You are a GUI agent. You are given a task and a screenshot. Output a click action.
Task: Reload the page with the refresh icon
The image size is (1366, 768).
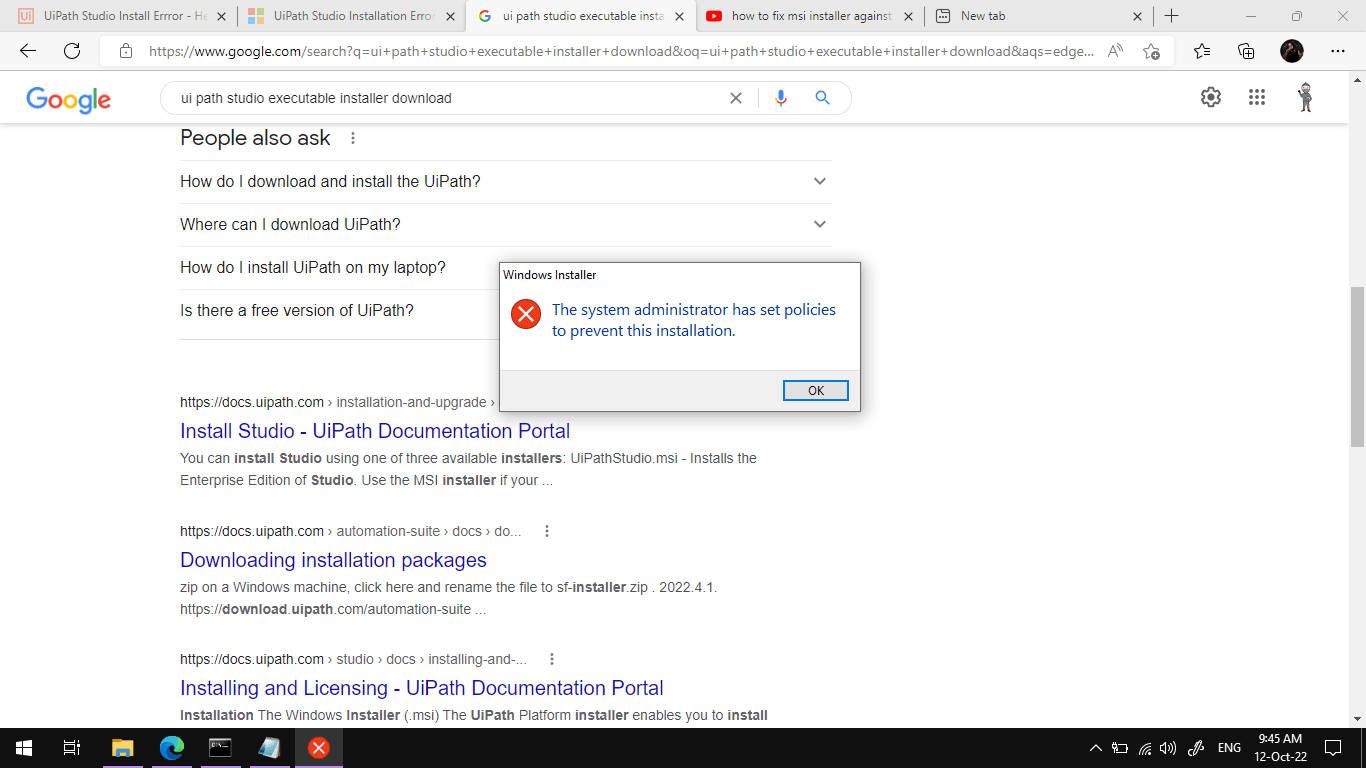click(x=72, y=51)
